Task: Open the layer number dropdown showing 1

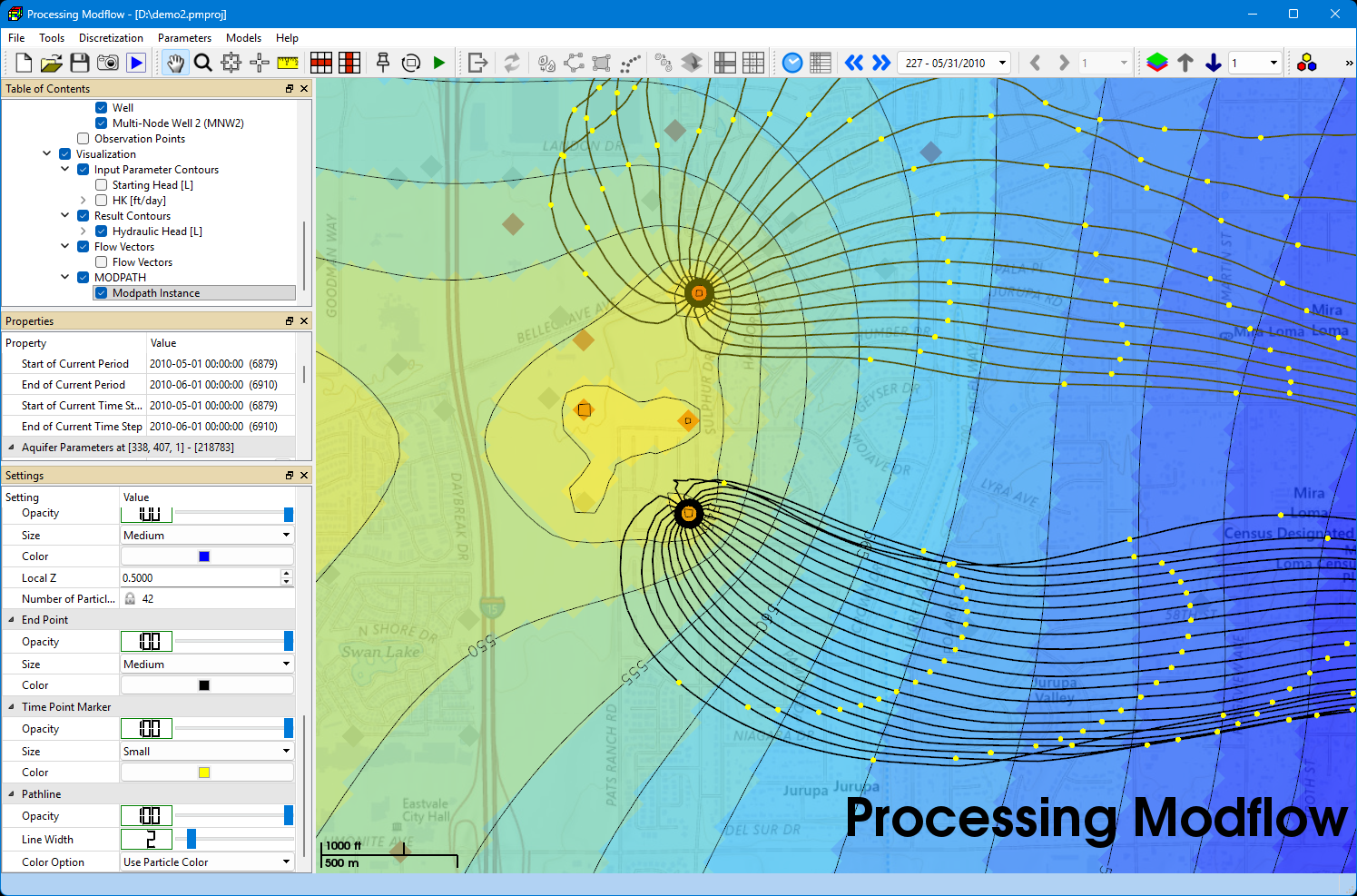Action: [1273, 63]
